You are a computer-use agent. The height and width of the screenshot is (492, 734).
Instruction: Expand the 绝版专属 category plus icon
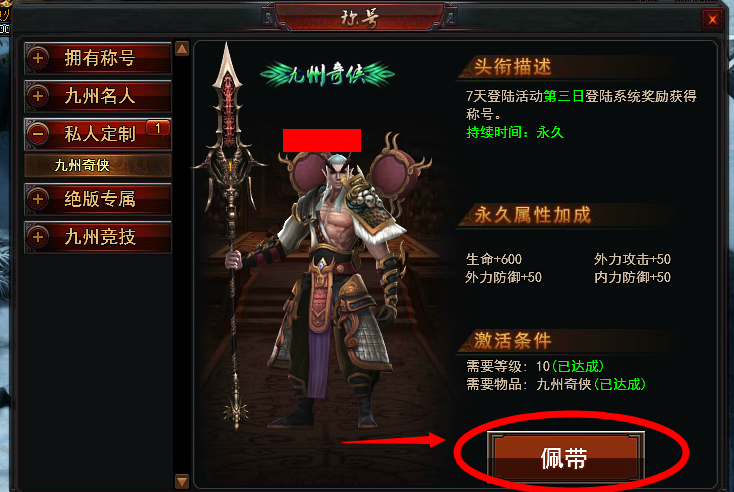click(x=38, y=199)
